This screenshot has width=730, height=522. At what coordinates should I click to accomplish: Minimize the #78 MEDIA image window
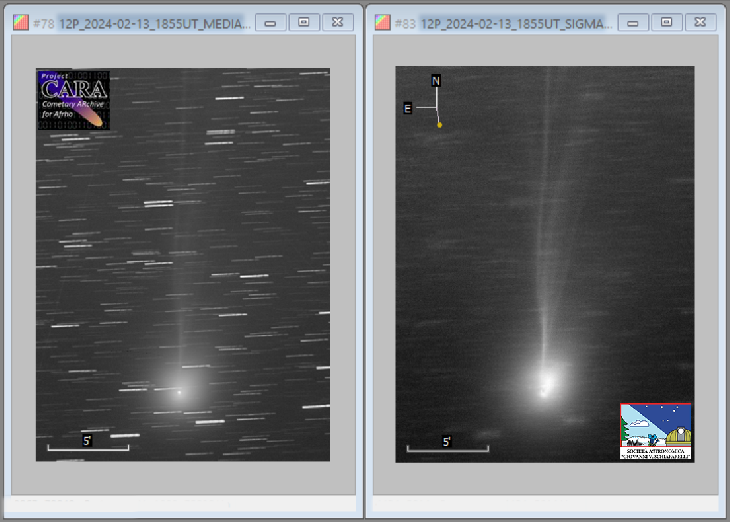pyautogui.click(x=270, y=22)
